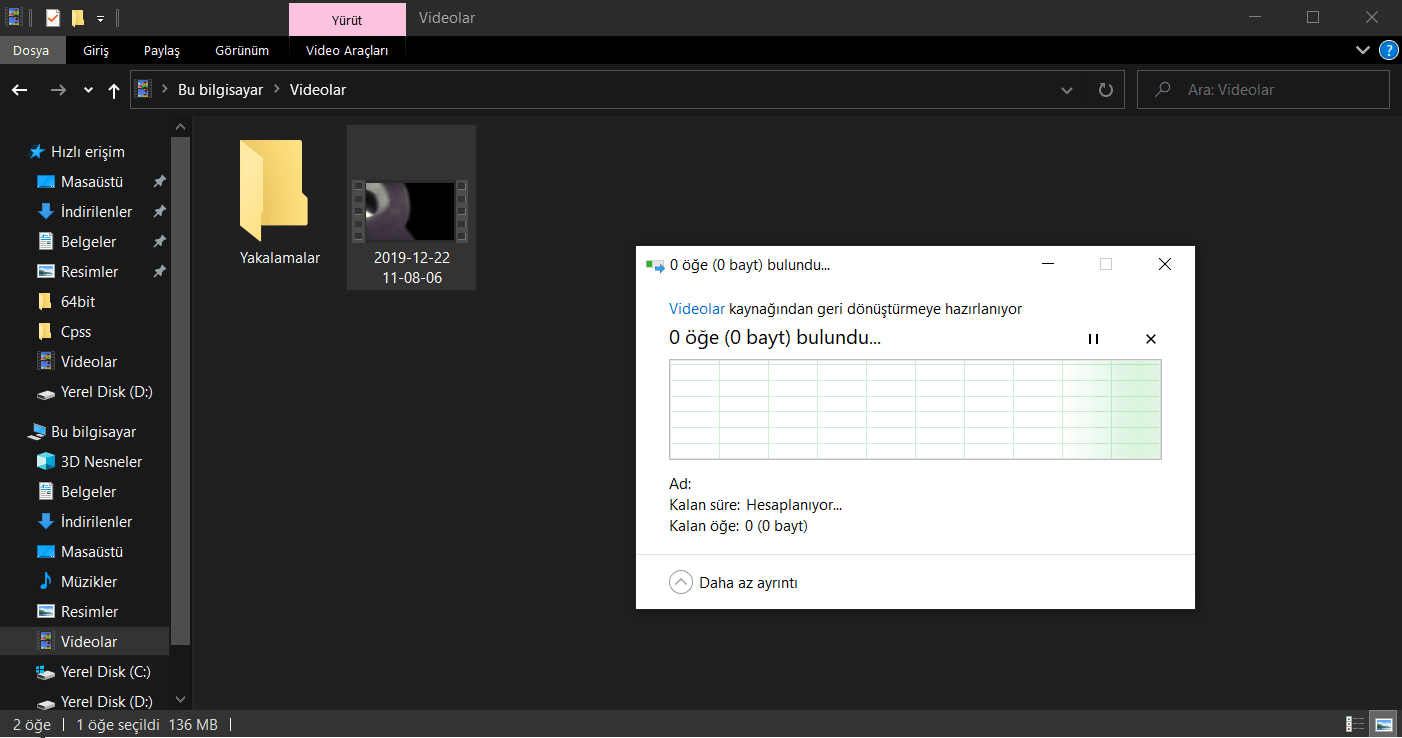Collapse details with Daha az ayrıntı
This screenshot has width=1402, height=738.
pos(733,582)
